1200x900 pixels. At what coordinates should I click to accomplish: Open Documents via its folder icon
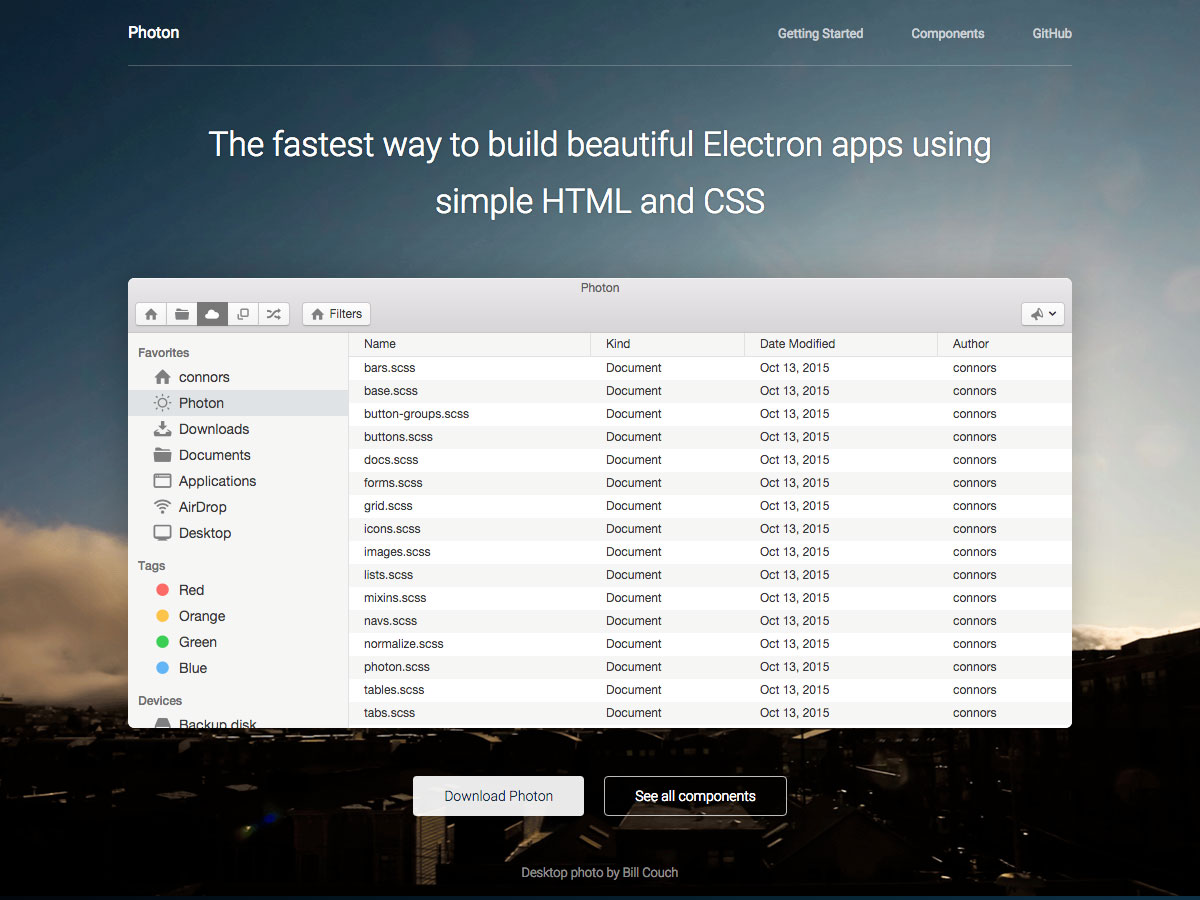click(x=162, y=455)
